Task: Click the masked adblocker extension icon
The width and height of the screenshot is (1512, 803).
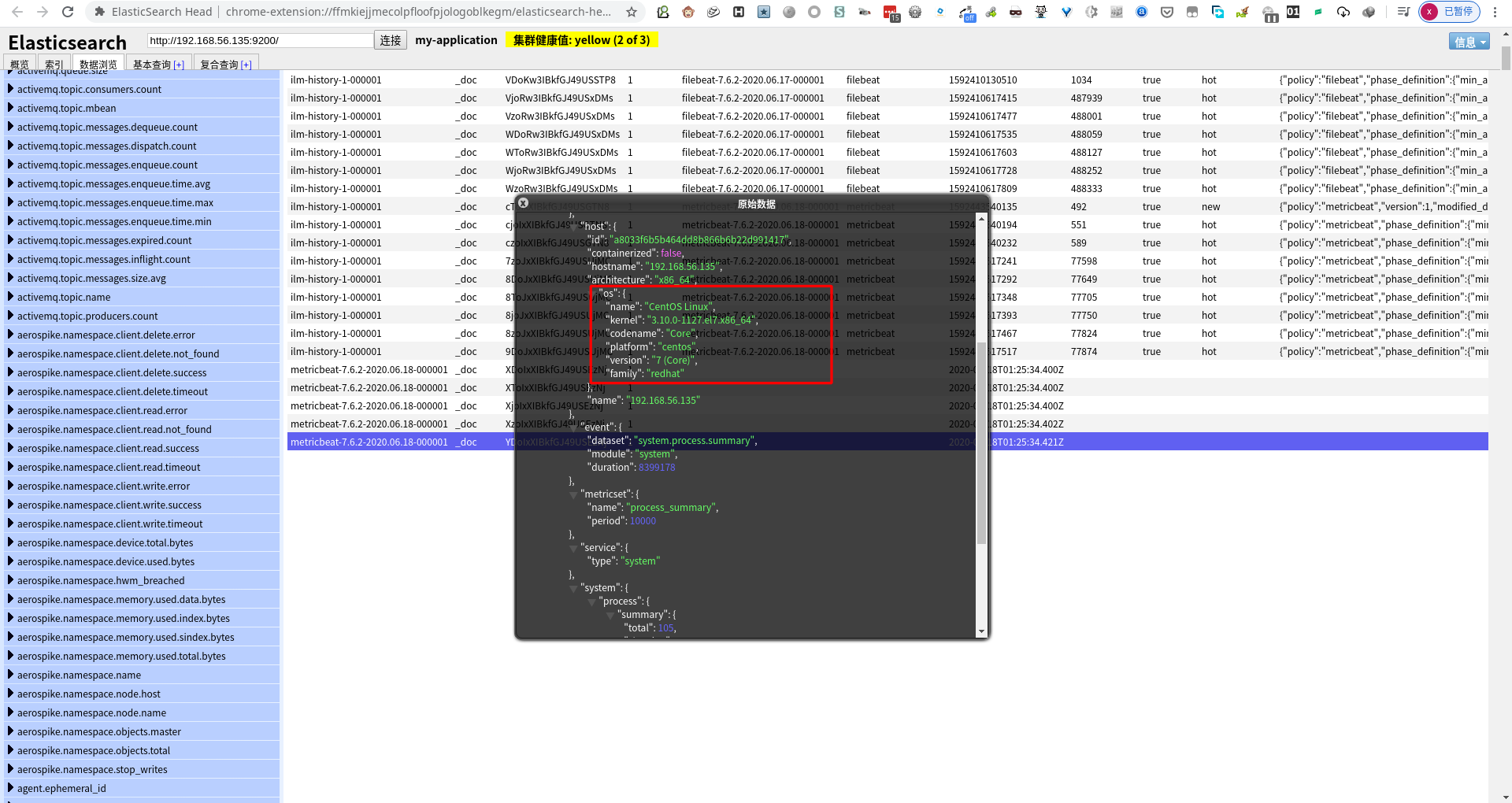Action: 1016,13
